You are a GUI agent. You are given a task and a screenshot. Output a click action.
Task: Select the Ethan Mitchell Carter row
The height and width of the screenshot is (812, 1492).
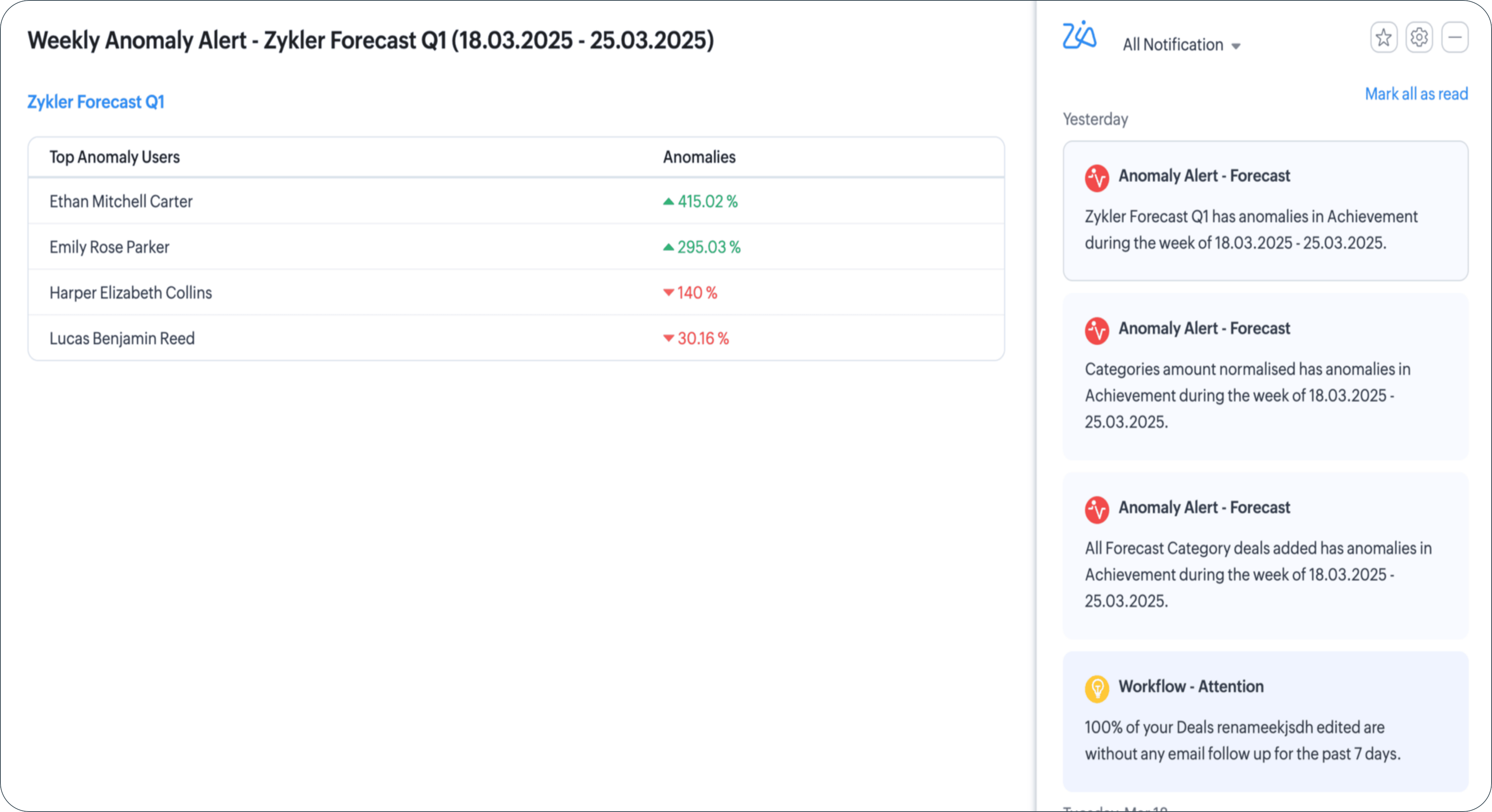[121, 201]
